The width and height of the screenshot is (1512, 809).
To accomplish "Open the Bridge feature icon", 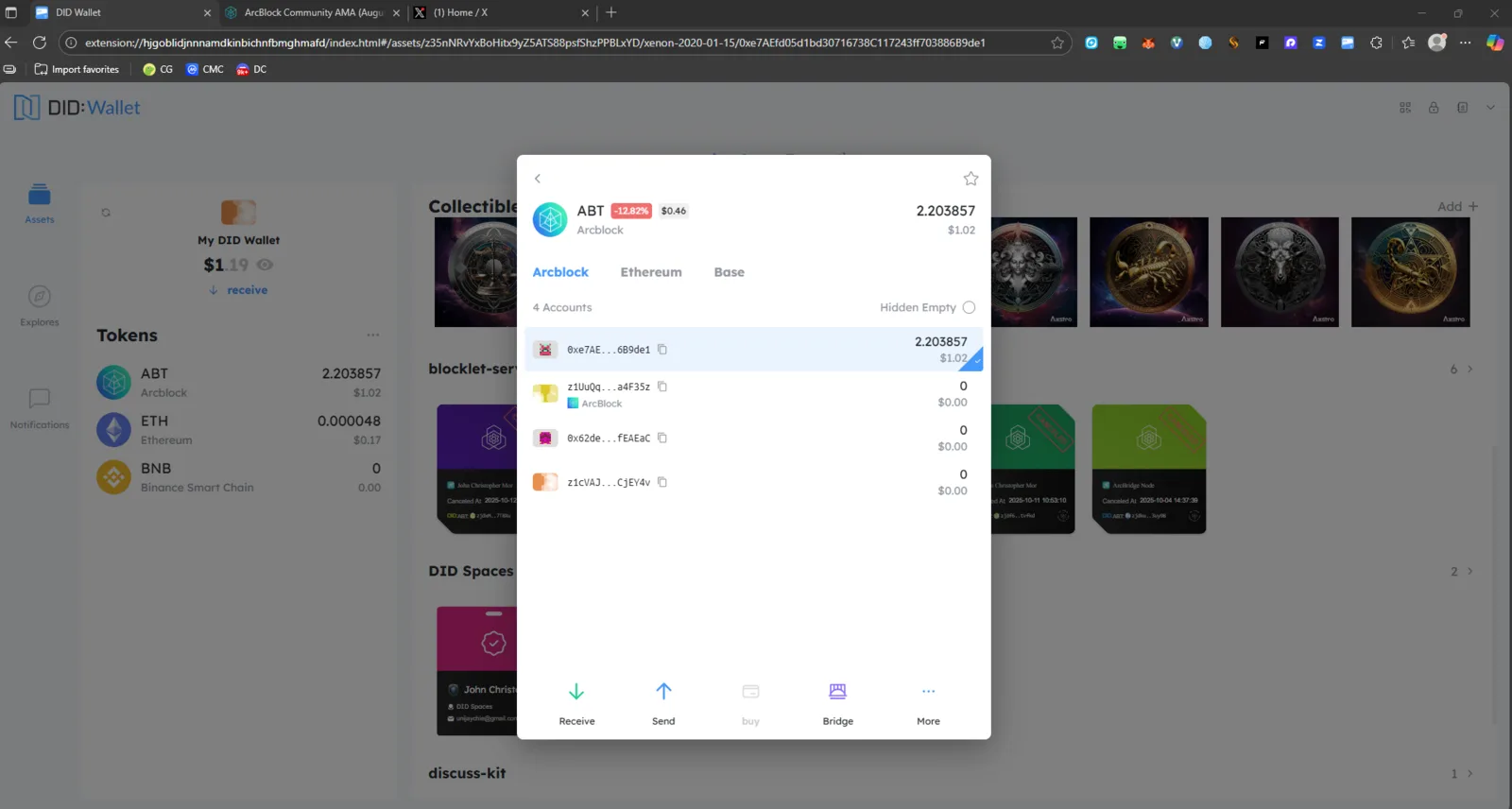I will coord(837,692).
